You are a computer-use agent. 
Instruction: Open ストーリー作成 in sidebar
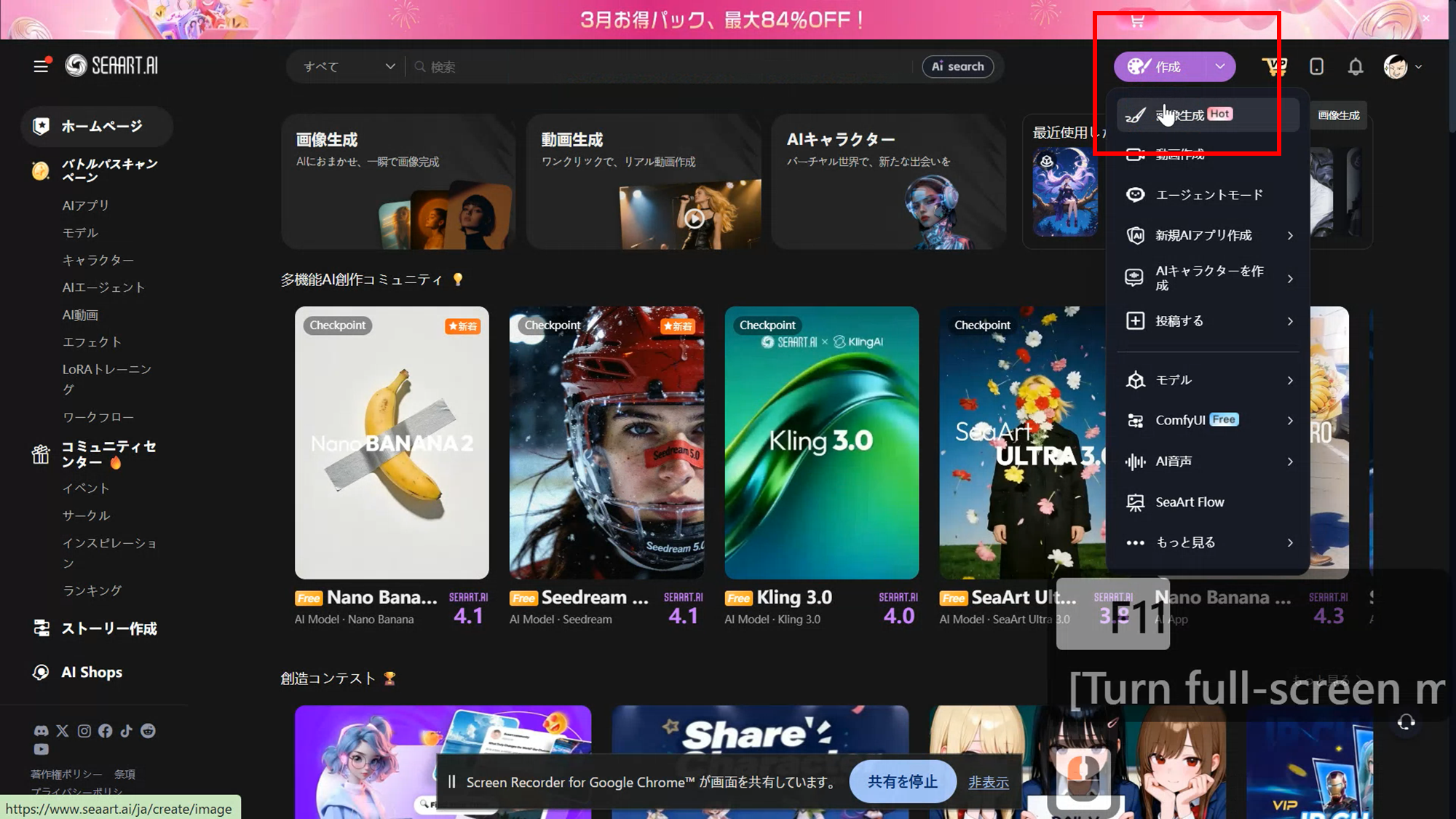(97, 628)
